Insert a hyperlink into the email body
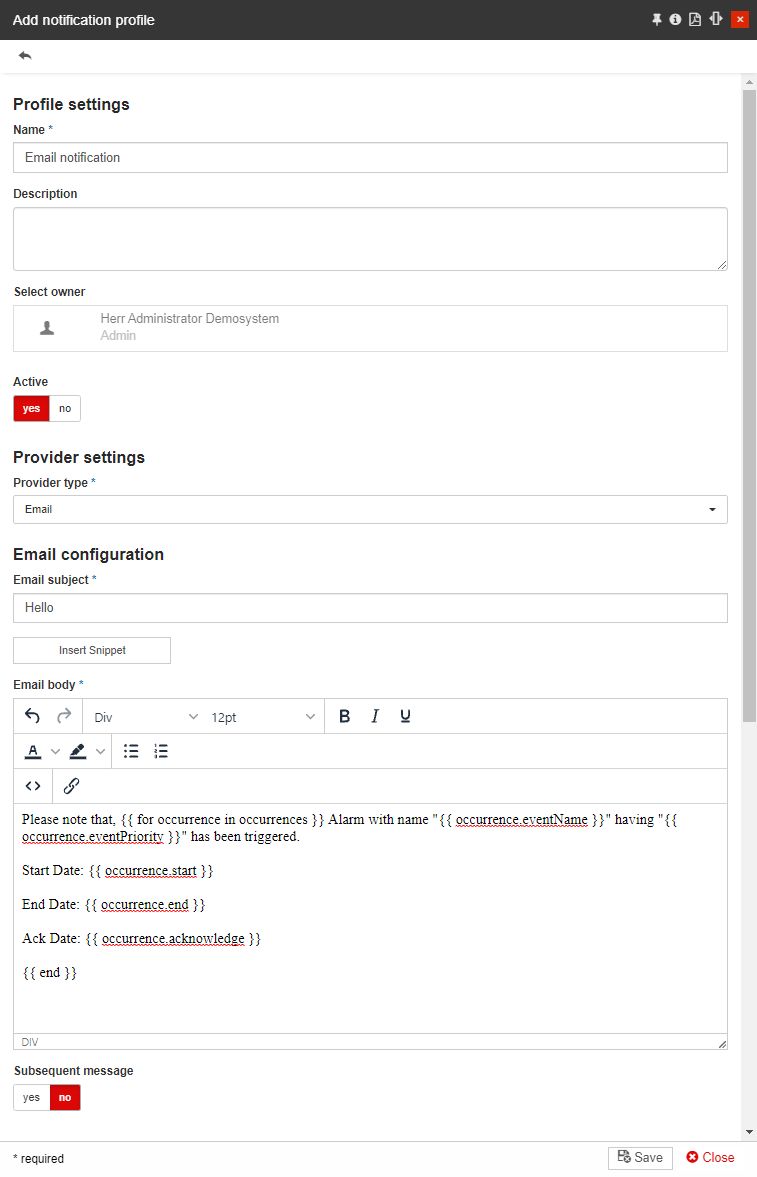 pos(71,785)
